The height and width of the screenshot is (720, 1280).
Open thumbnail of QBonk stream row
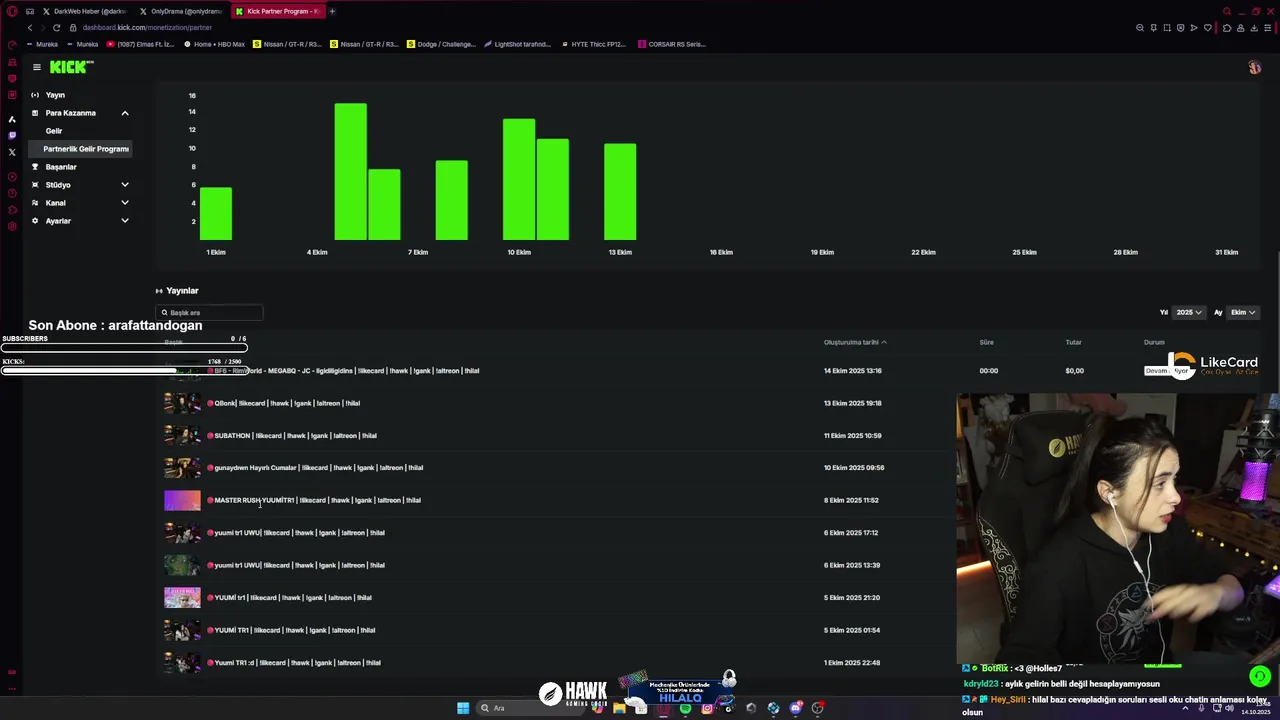[182, 403]
